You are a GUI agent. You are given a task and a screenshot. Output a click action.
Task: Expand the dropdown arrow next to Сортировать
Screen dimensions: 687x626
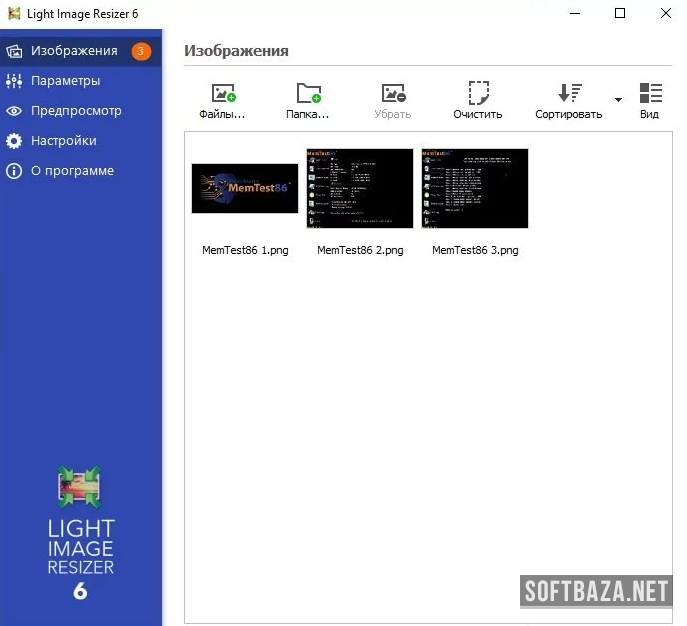click(618, 100)
